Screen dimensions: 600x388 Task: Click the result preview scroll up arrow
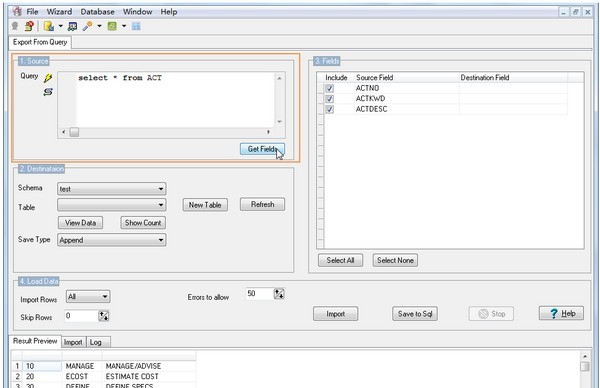(x=585, y=356)
